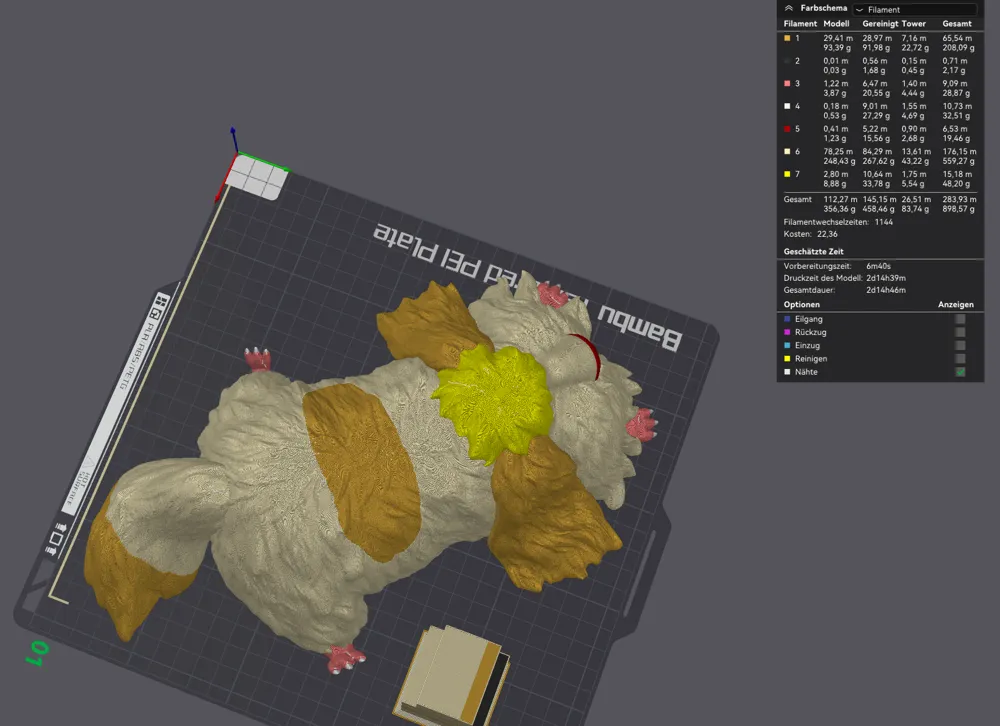Select the prime tower on the plate

coord(452,675)
